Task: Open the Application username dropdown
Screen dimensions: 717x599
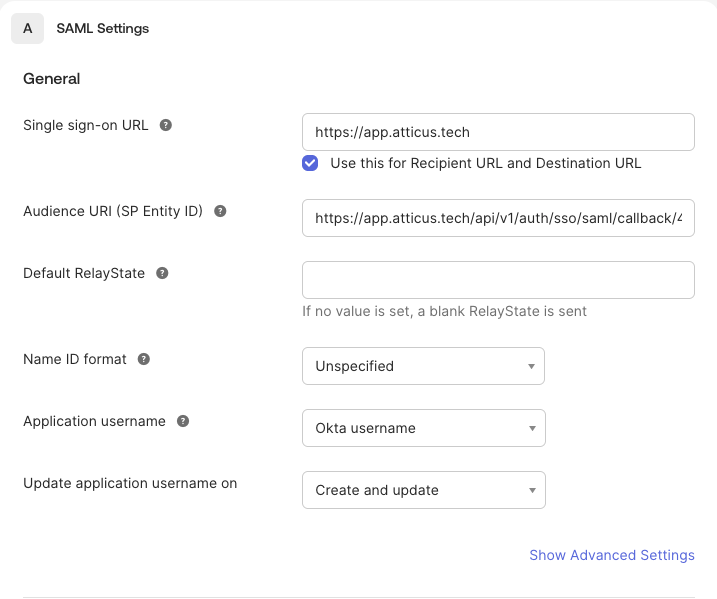Action: tap(423, 428)
